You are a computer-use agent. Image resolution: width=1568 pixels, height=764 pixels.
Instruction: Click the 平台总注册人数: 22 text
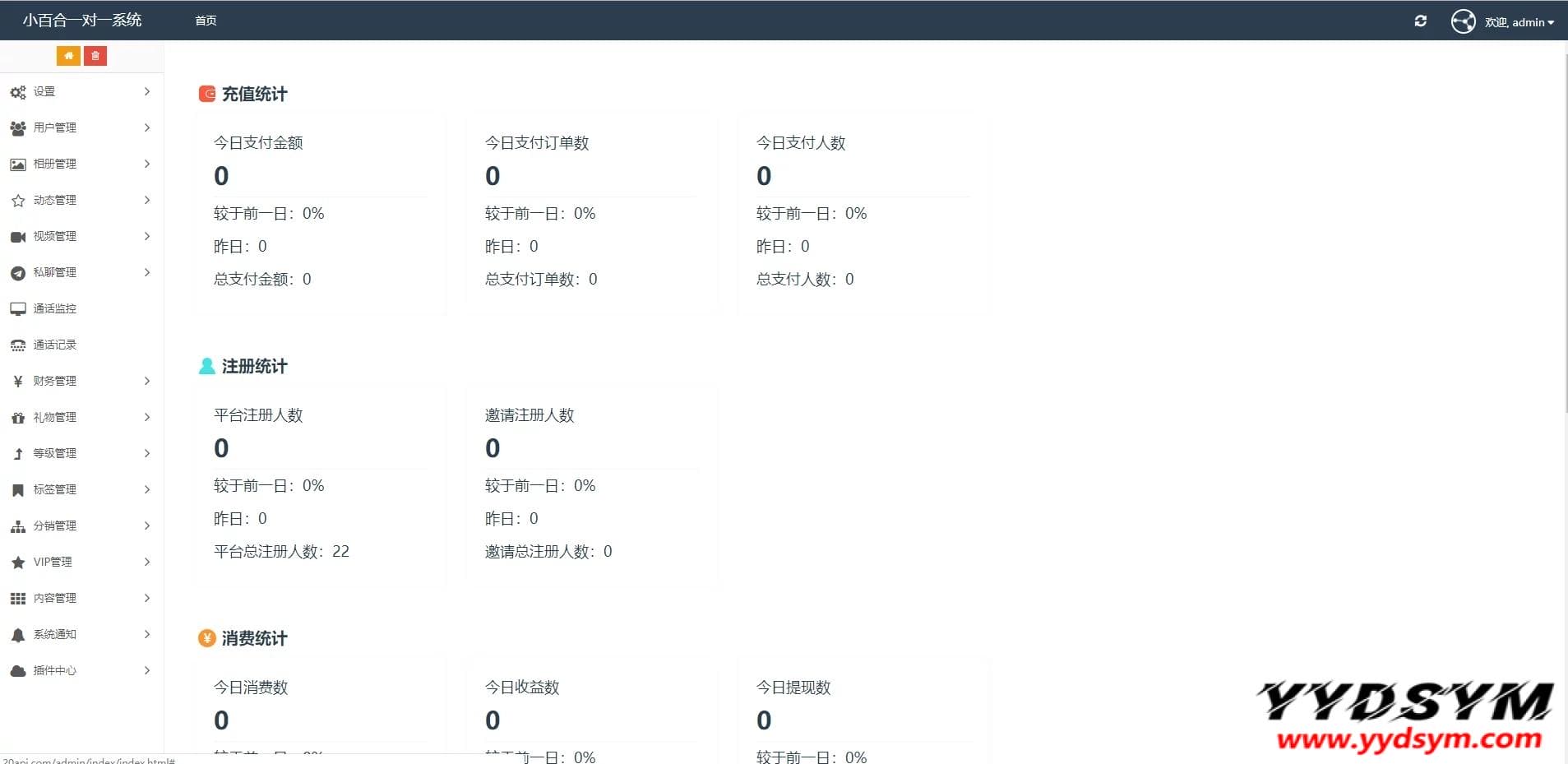pyautogui.click(x=281, y=552)
